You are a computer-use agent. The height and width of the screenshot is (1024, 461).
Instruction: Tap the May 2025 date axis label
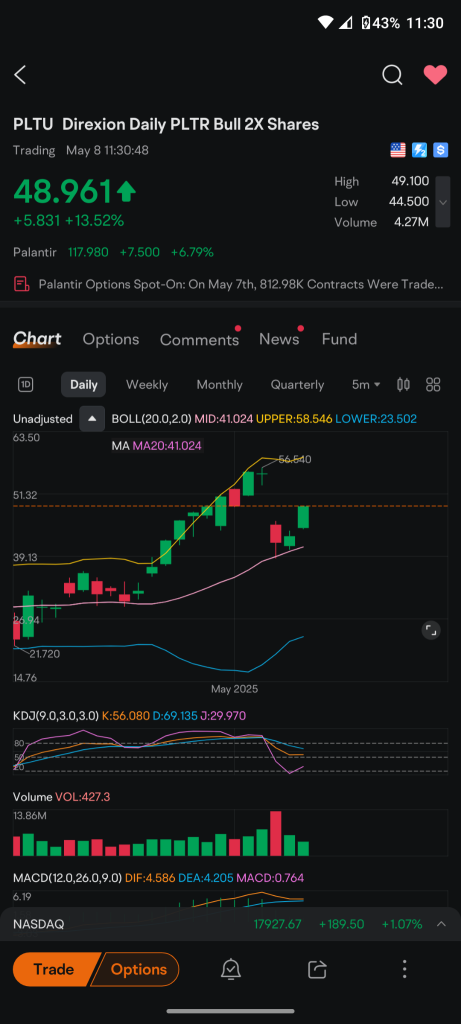234,689
